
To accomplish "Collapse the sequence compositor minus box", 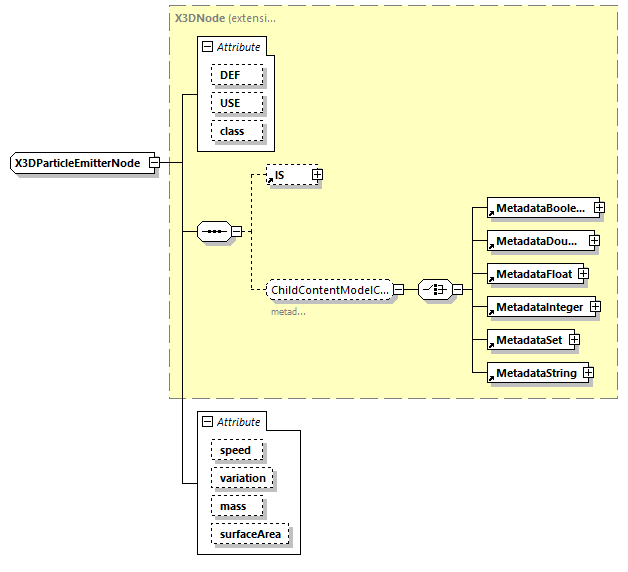I will click(x=237, y=232).
